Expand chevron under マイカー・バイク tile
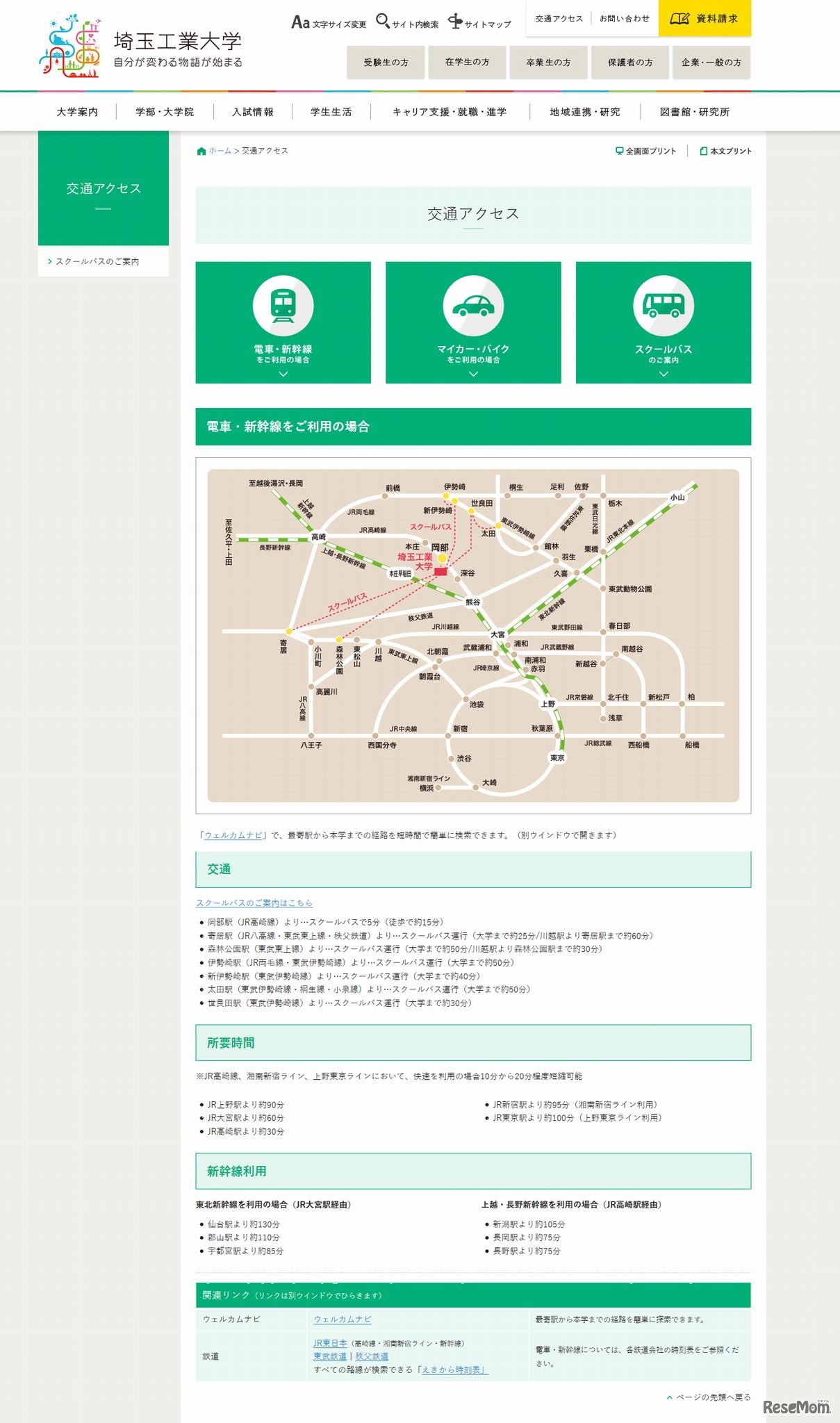The image size is (840, 1423). point(473,374)
